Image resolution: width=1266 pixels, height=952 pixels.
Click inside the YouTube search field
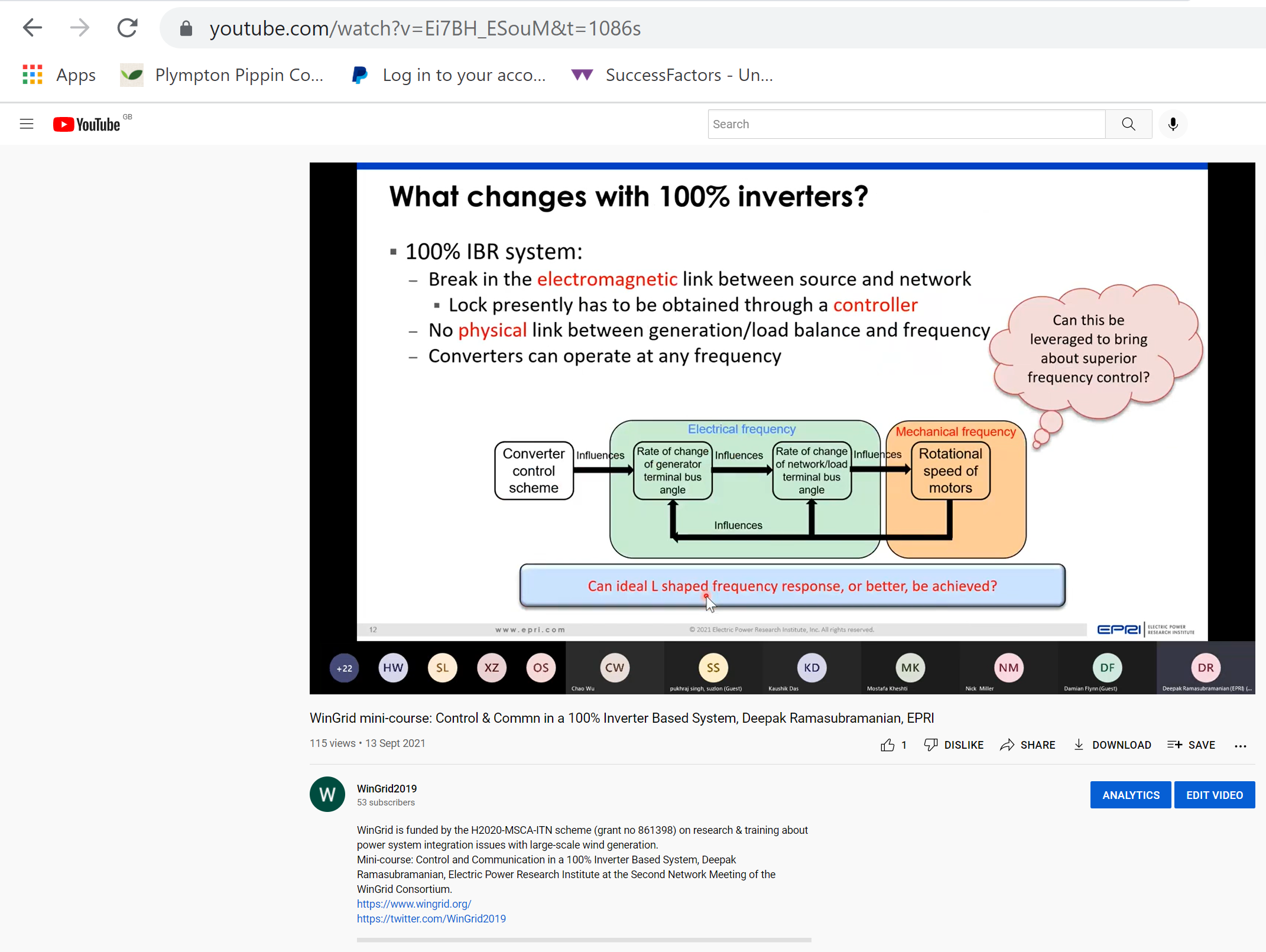905,124
